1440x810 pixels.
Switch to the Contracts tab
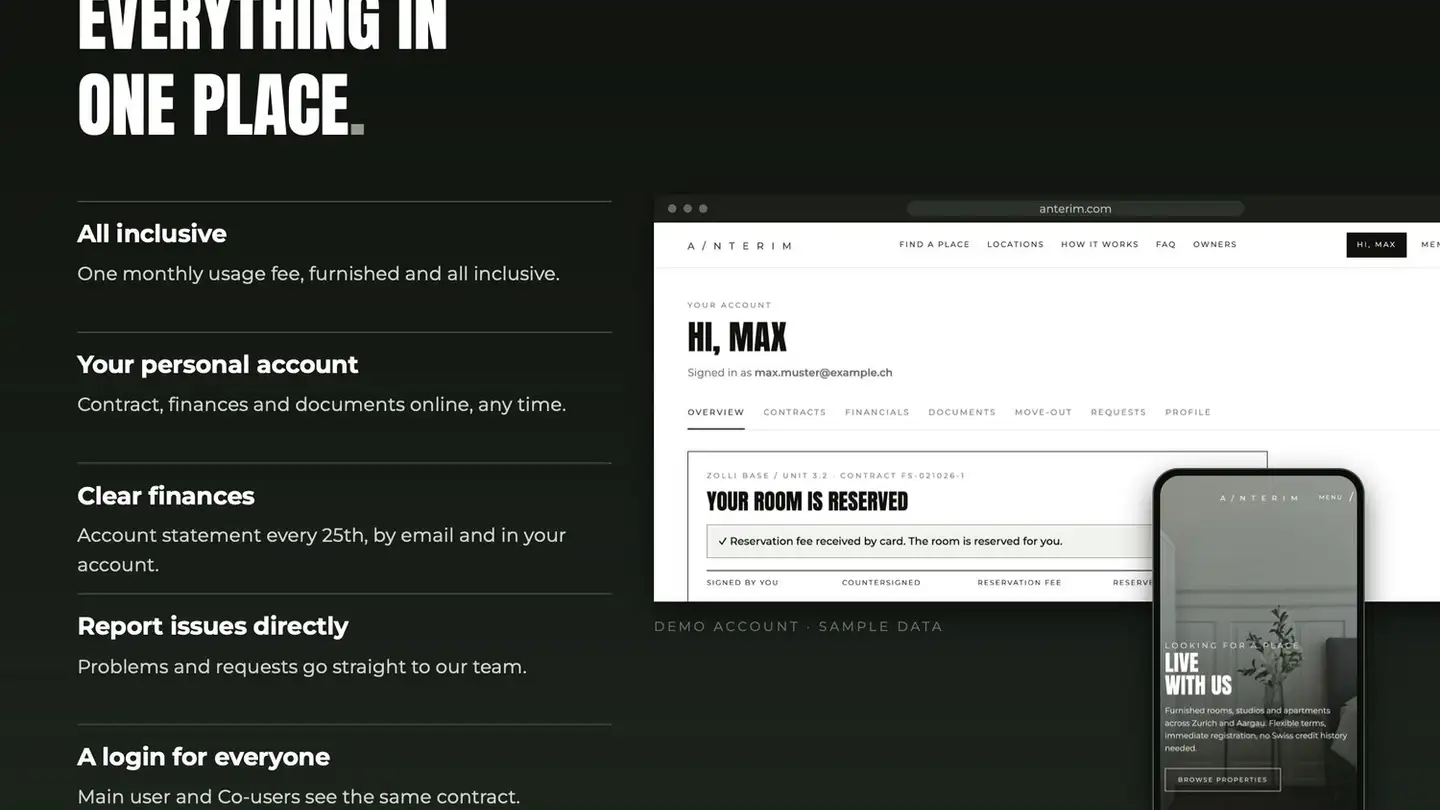pyautogui.click(x=794, y=413)
